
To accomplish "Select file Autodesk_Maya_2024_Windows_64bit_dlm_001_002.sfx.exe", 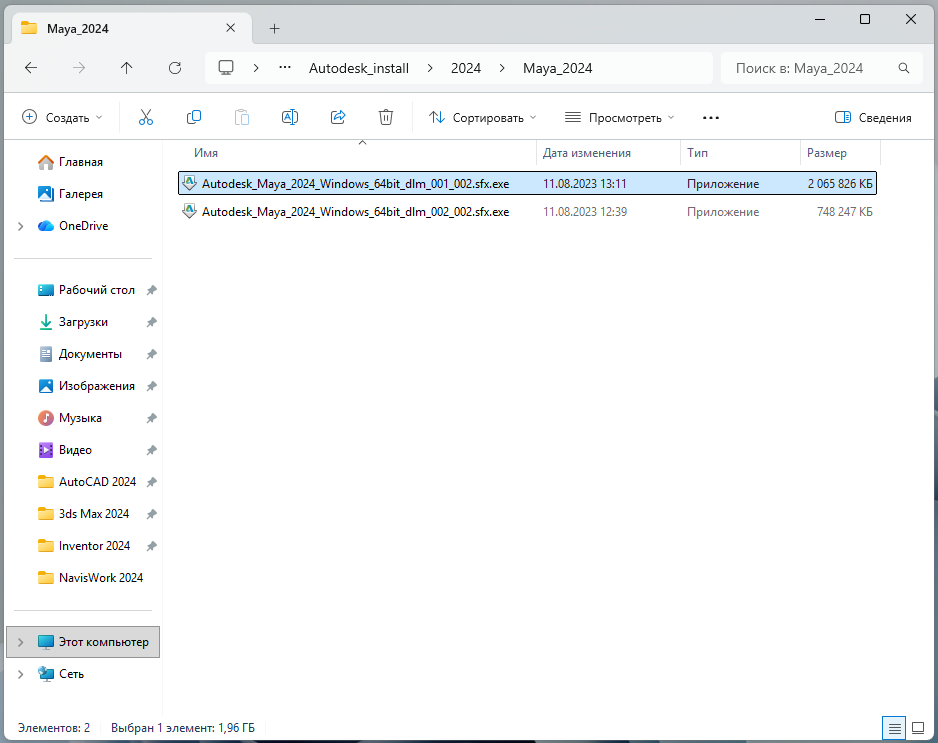I will [x=528, y=183].
